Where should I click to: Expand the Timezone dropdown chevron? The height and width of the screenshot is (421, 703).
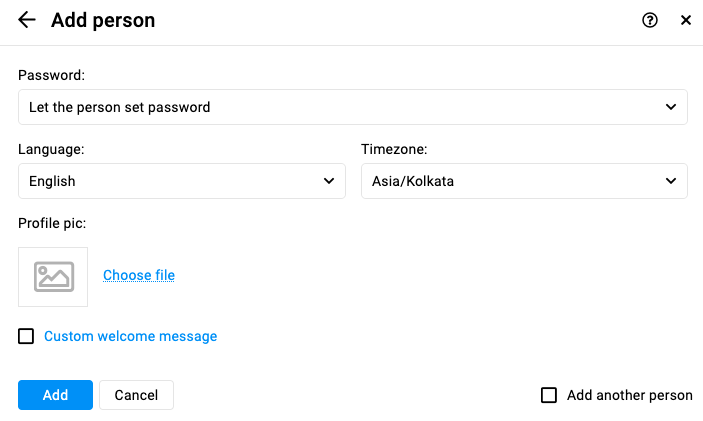click(x=671, y=181)
